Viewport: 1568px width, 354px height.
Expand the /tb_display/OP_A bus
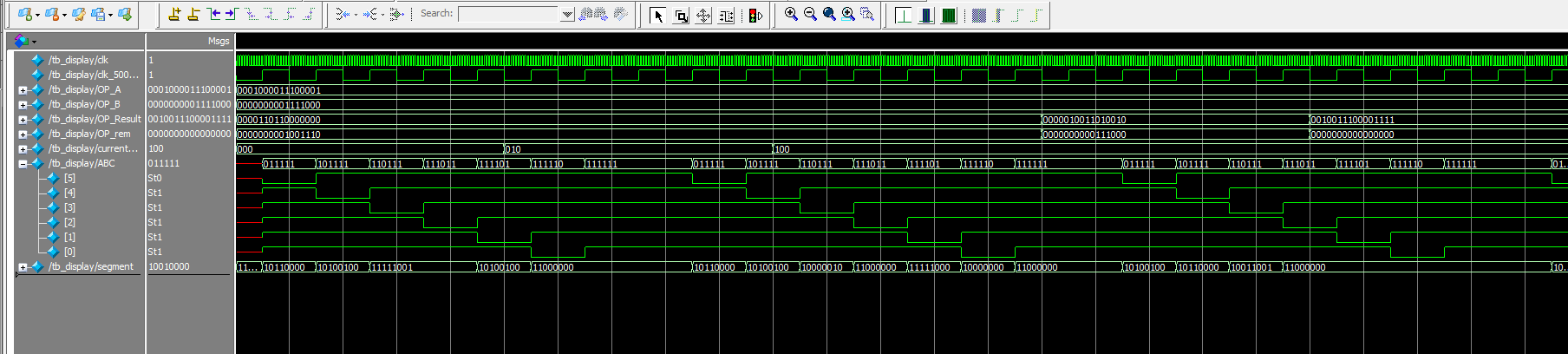pyautogui.click(x=23, y=90)
